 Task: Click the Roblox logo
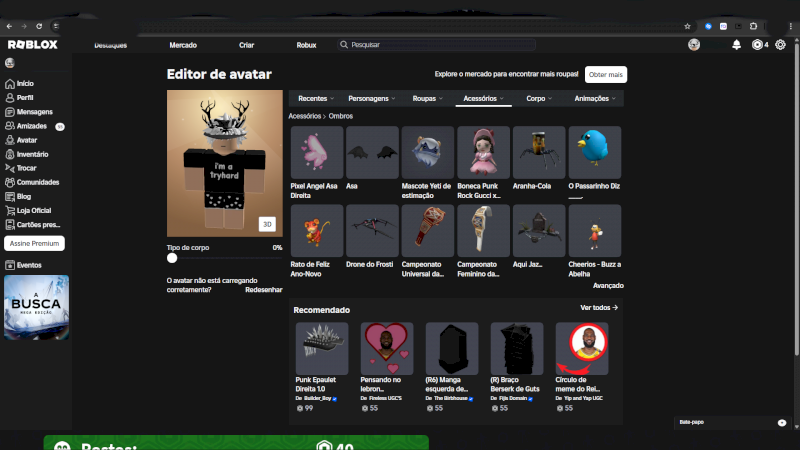(x=33, y=45)
